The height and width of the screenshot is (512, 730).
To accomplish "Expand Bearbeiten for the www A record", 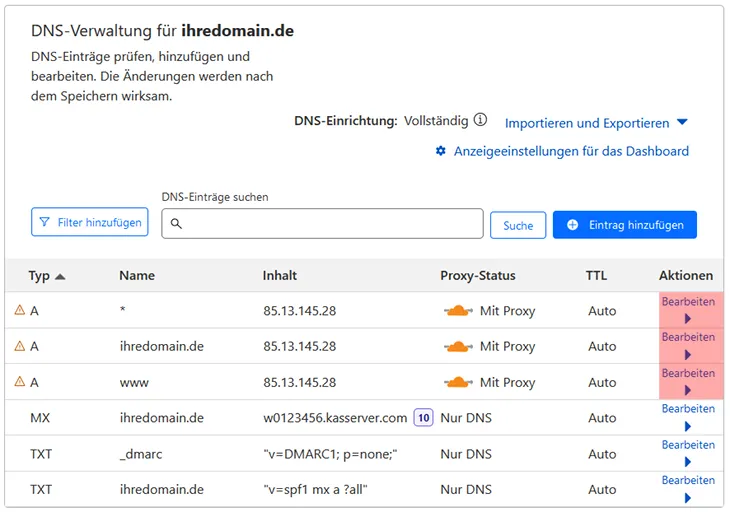I will click(x=689, y=382).
